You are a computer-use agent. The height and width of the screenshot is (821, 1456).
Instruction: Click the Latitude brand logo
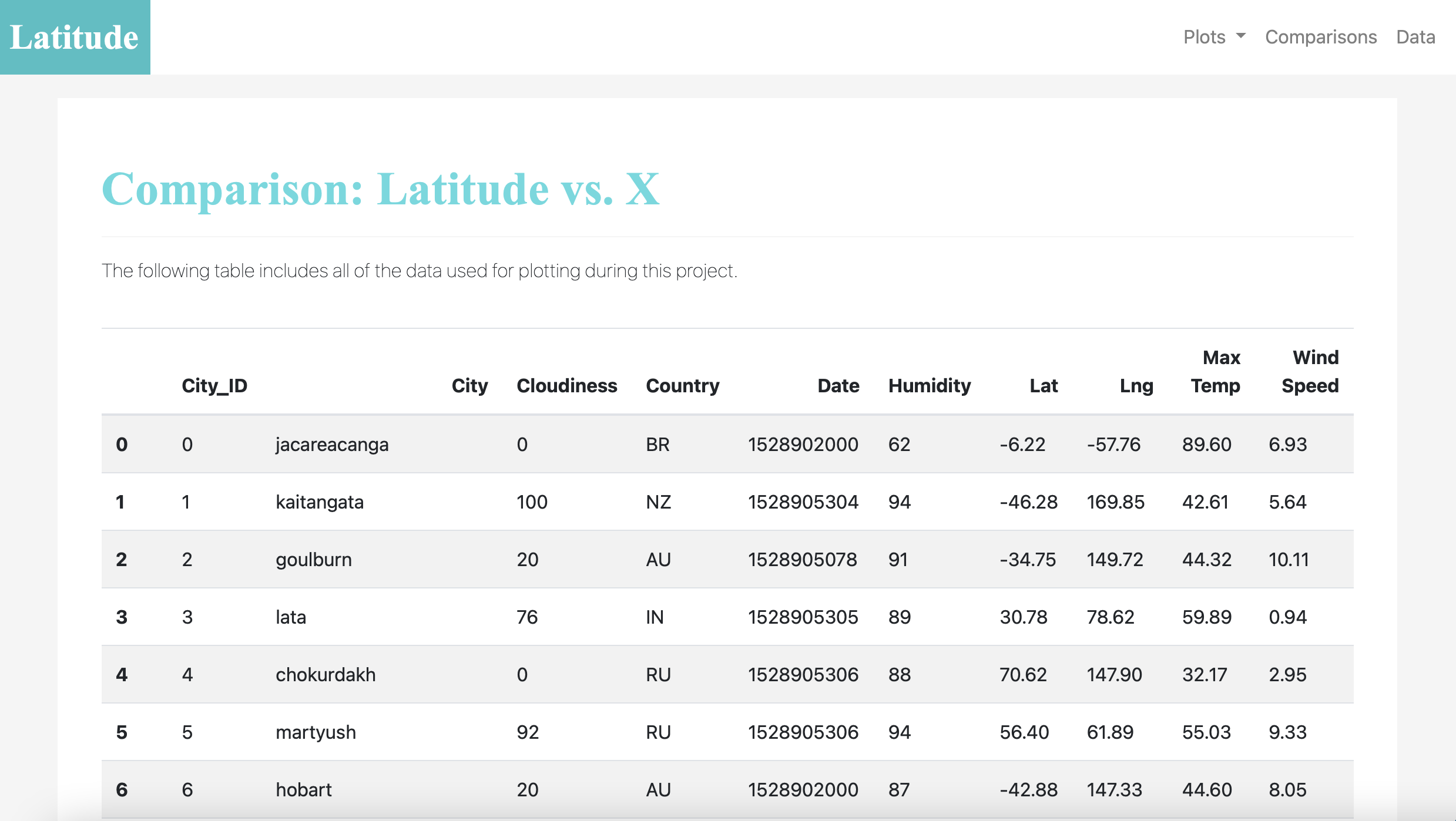pos(75,37)
